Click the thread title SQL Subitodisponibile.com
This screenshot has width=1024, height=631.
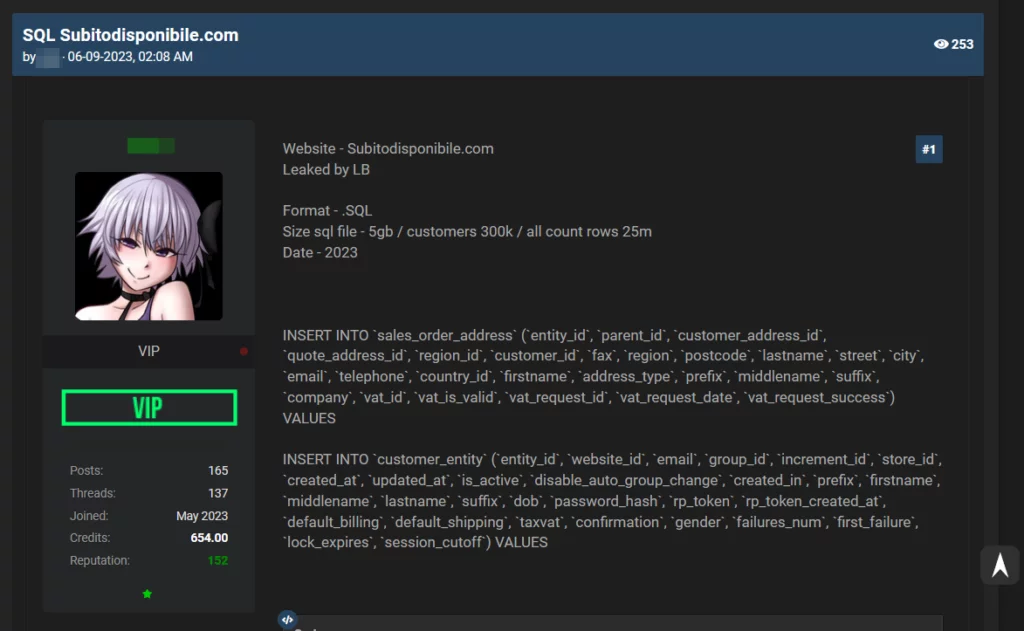coord(130,35)
